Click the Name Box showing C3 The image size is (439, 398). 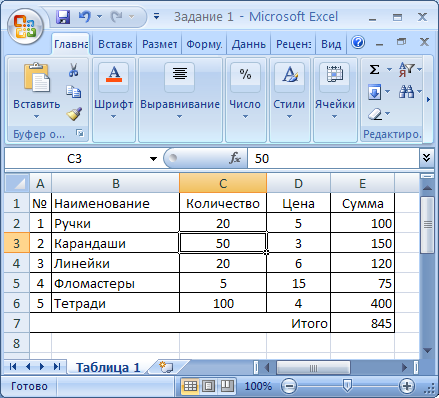[74, 159]
